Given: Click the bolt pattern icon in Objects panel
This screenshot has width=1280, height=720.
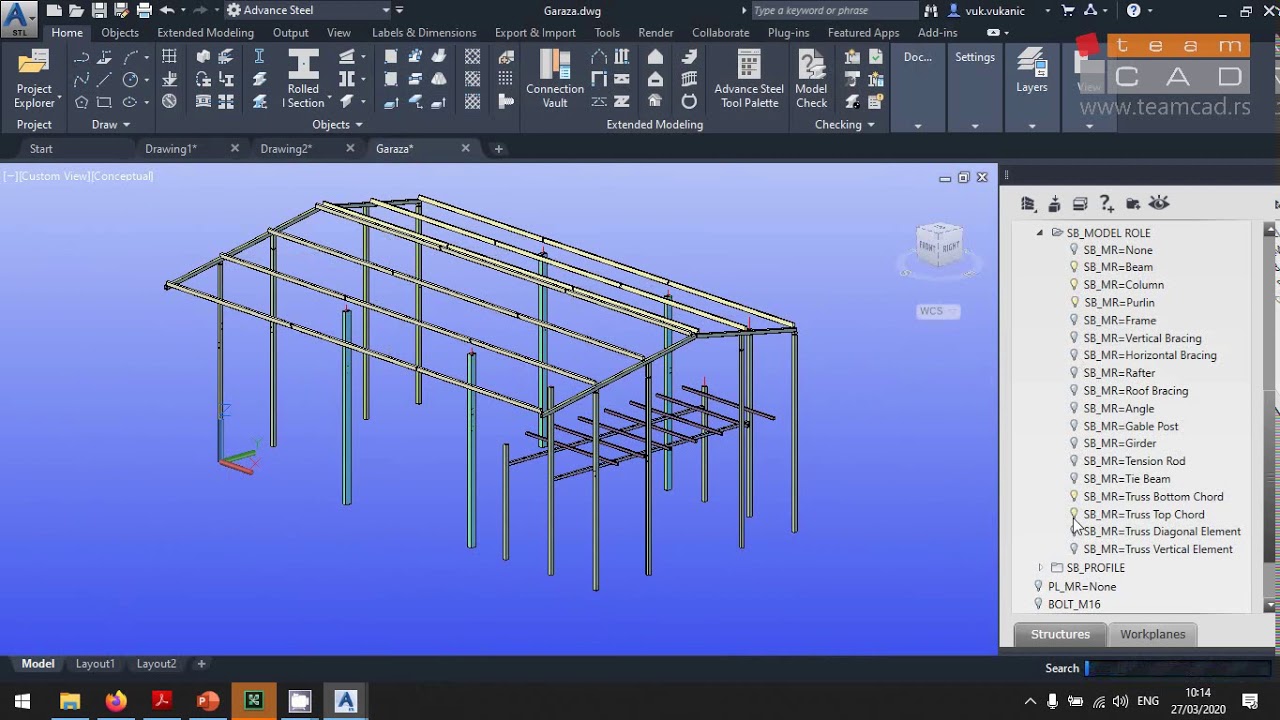Looking at the screenshot, I should [x=506, y=79].
